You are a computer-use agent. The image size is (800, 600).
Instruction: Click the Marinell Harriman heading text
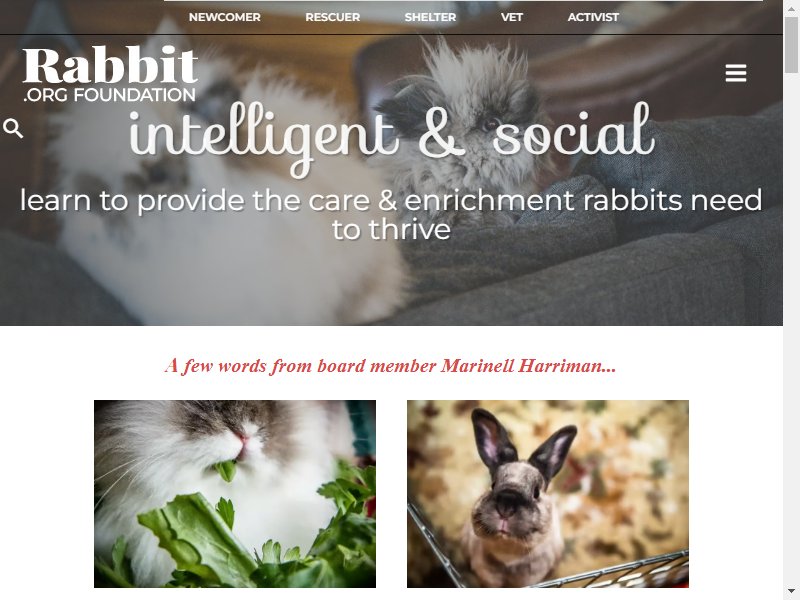coord(390,366)
